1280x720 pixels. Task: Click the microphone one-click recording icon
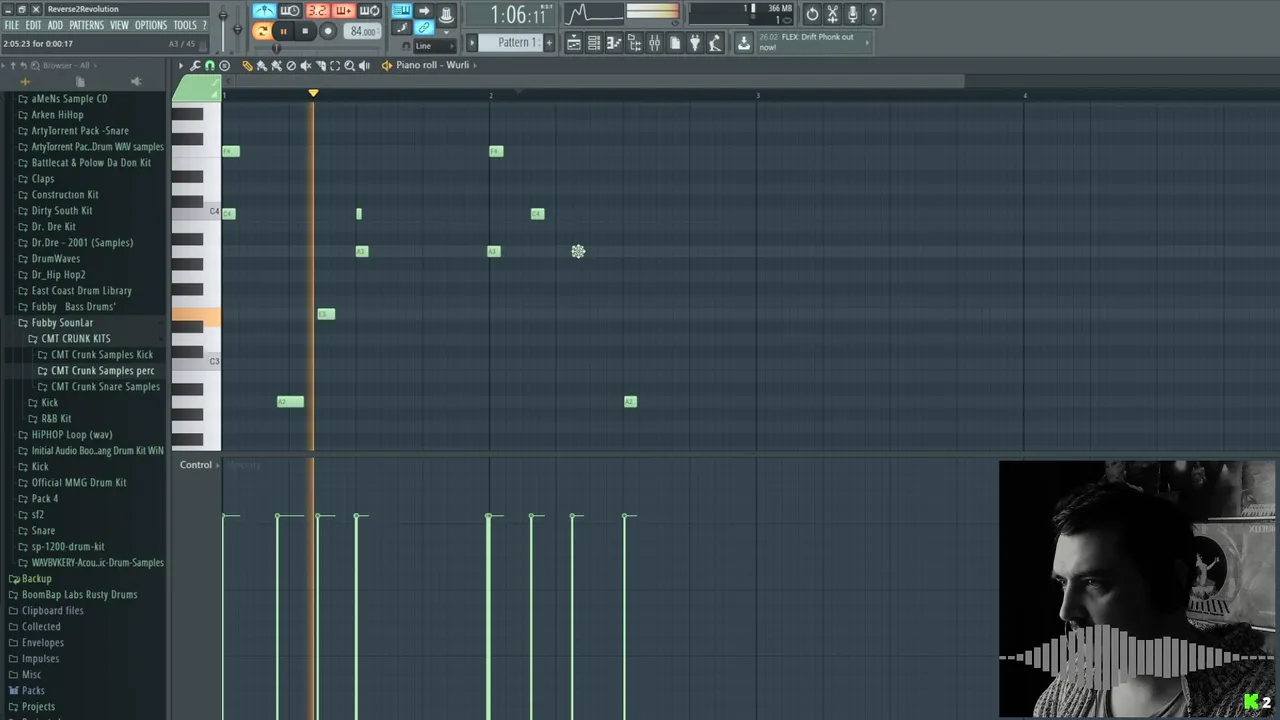[x=852, y=14]
